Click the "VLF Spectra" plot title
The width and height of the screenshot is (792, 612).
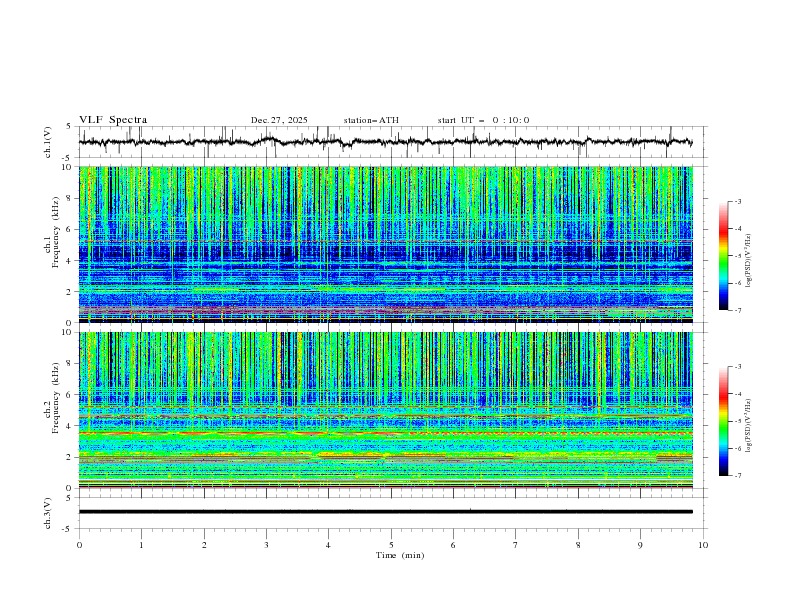[x=113, y=120]
